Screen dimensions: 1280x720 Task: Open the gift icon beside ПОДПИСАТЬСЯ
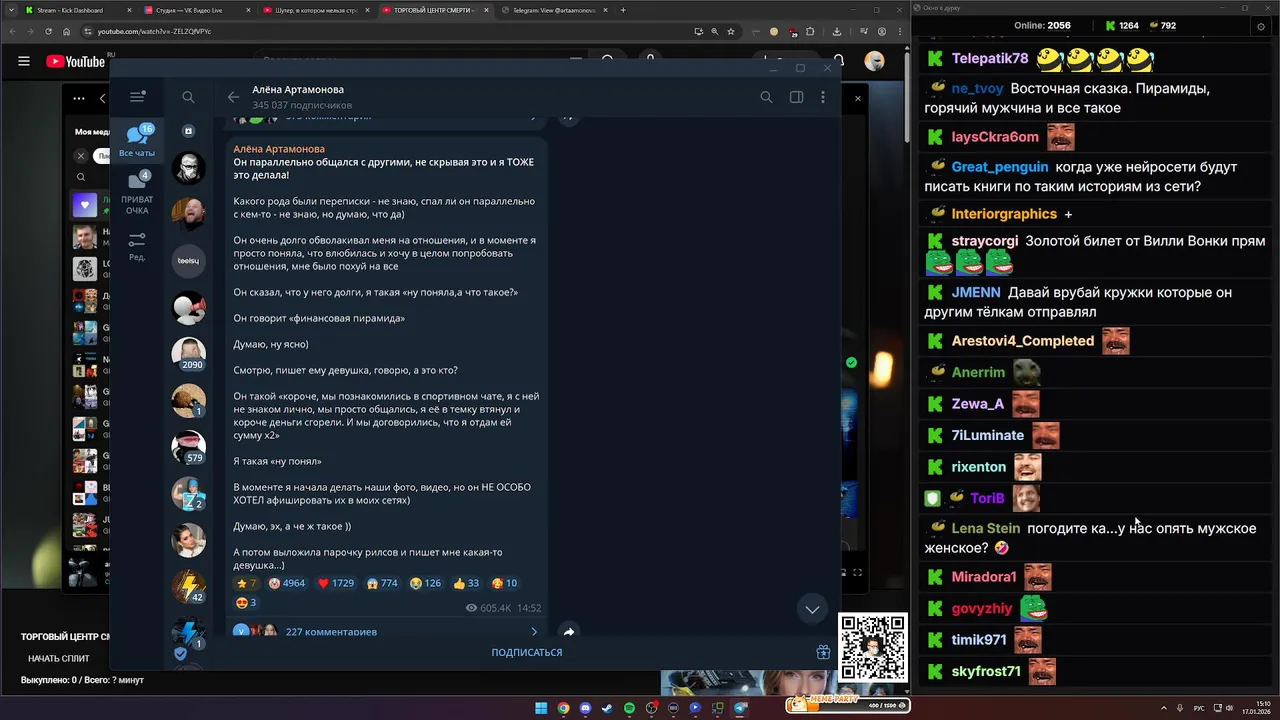[823, 652]
